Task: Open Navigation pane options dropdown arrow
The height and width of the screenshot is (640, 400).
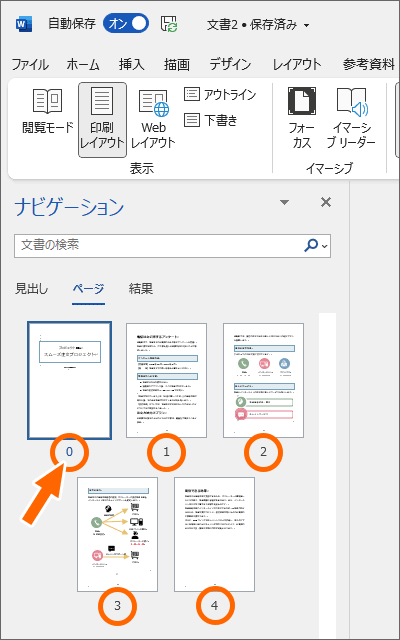Action: pos(284,202)
